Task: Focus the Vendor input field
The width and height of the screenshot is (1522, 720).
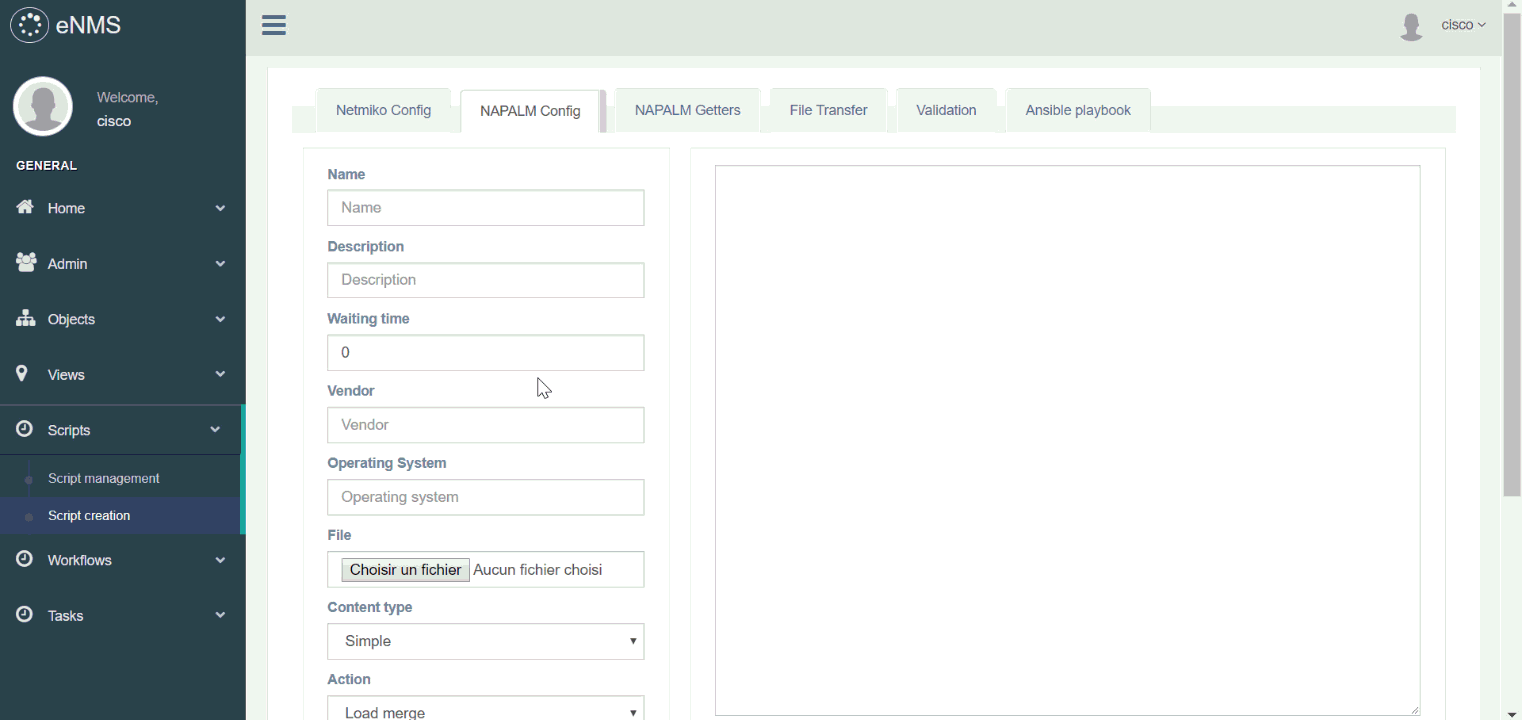Action: (485, 425)
